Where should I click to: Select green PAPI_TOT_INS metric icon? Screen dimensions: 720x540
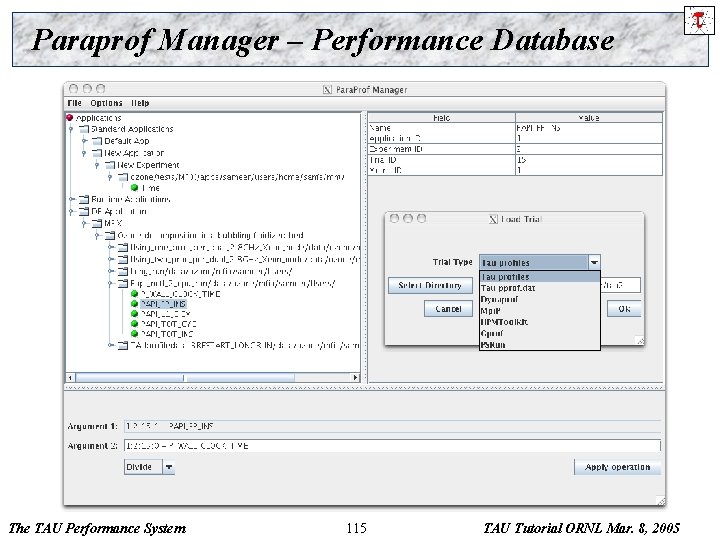(135, 334)
